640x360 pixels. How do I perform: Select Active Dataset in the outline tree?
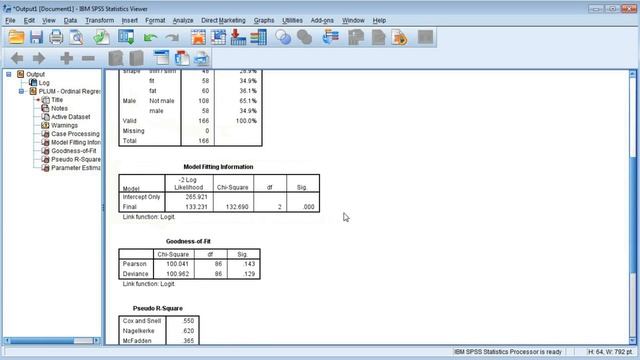point(71,117)
